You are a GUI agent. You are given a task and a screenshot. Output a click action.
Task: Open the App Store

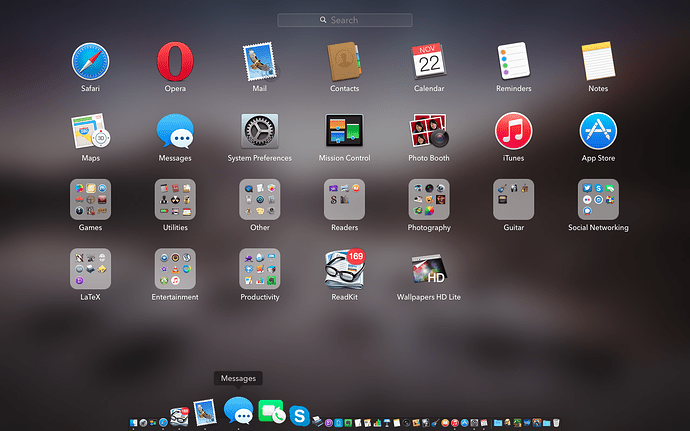tap(598, 131)
